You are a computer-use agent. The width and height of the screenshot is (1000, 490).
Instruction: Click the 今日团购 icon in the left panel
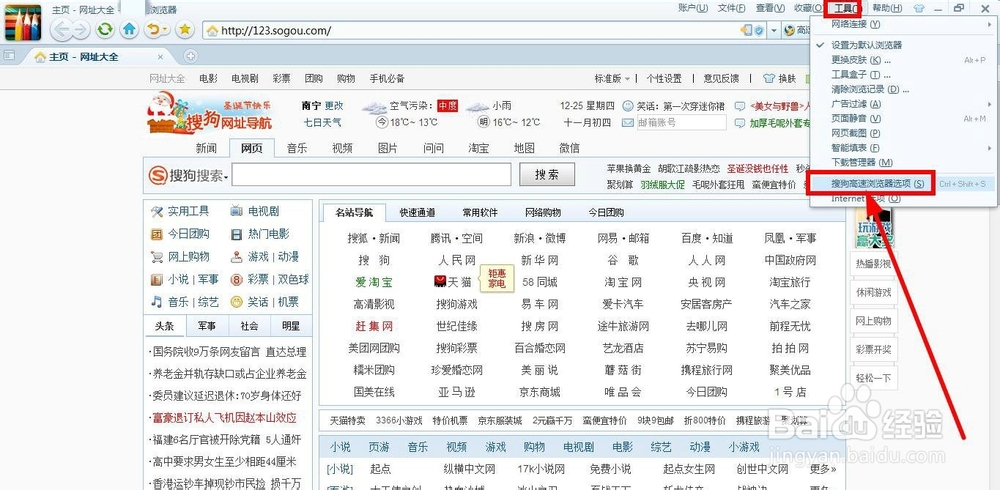156,234
